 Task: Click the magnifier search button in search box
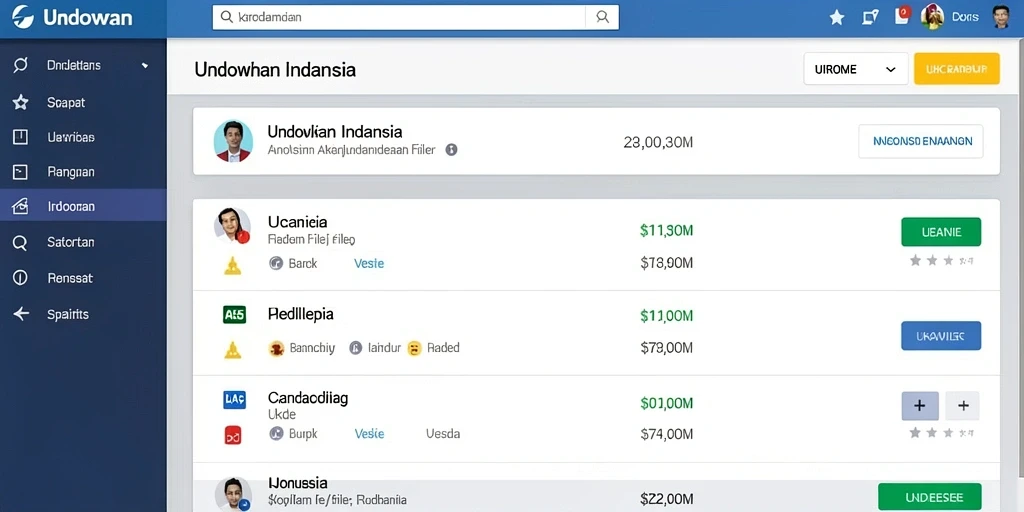602,18
